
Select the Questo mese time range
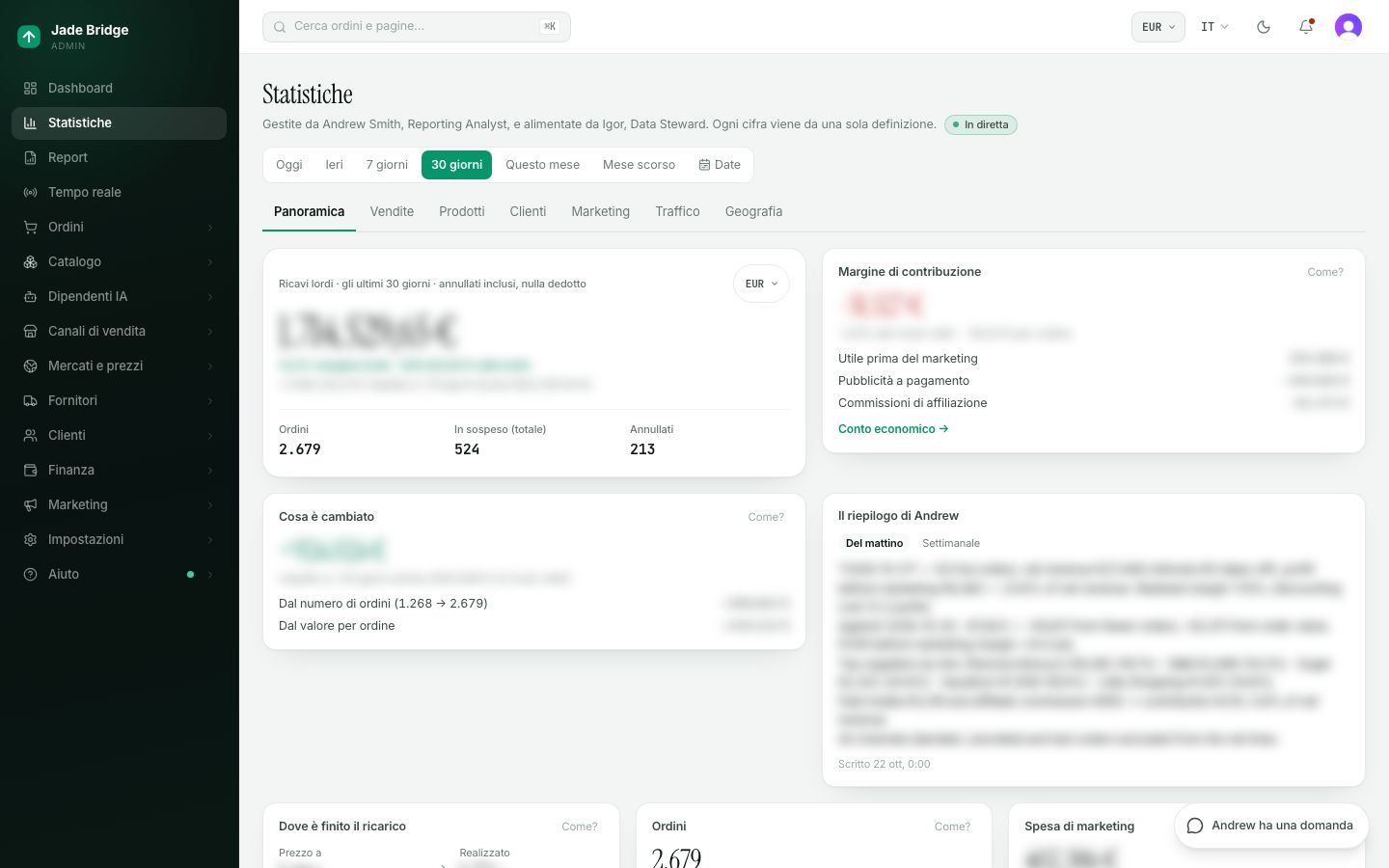click(543, 165)
